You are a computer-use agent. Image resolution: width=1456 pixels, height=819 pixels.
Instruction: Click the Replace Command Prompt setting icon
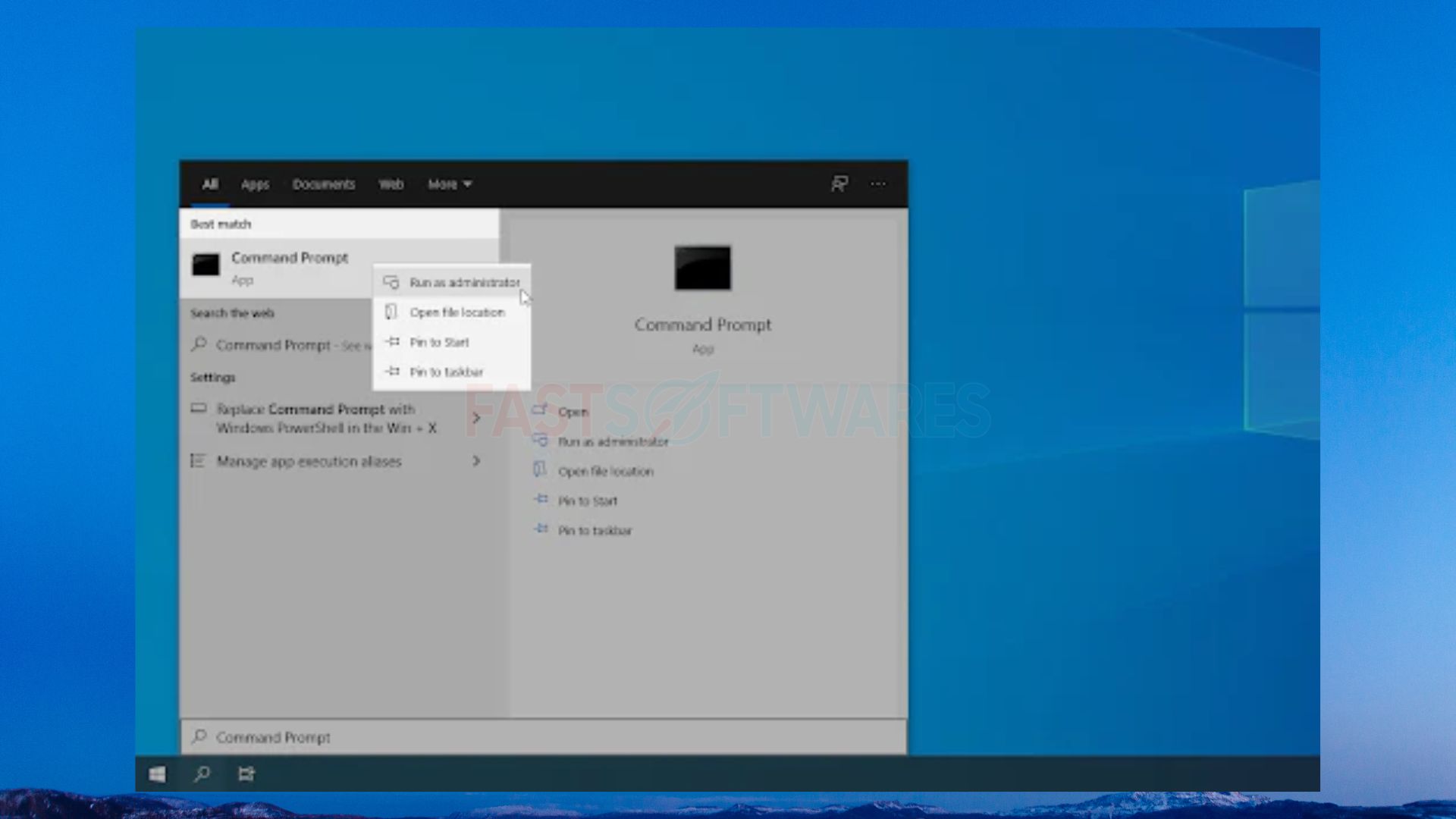point(199,409)
